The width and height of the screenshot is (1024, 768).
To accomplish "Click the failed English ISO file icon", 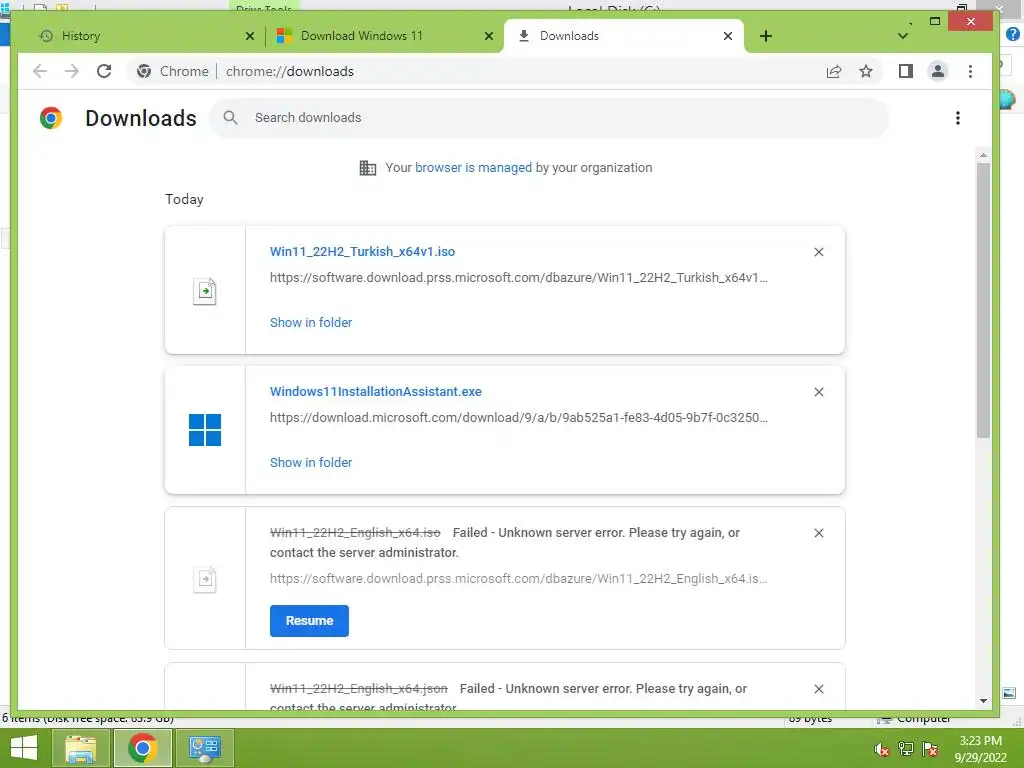I will (205, 580).
